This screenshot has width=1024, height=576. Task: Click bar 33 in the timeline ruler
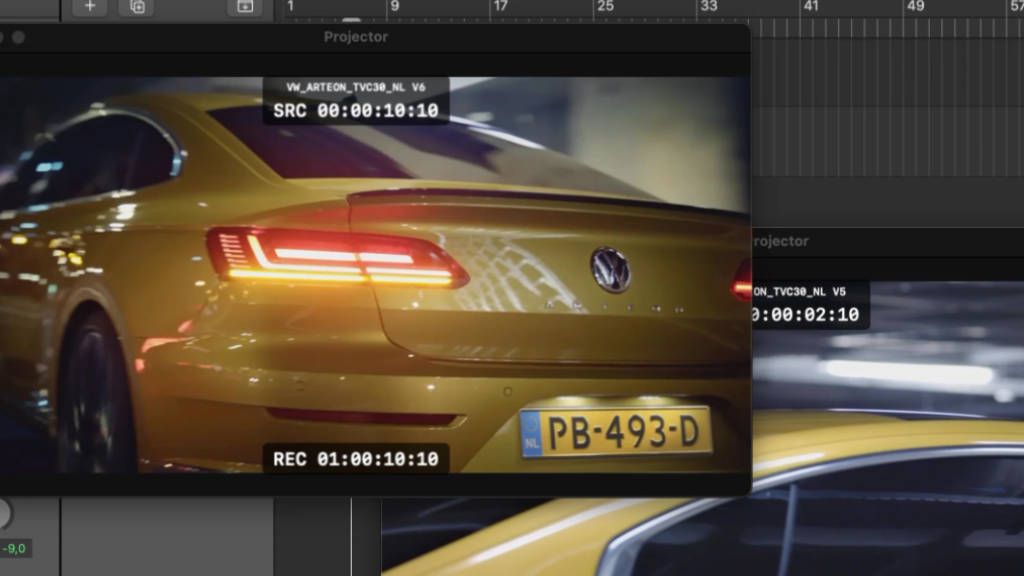pos(709,6)
